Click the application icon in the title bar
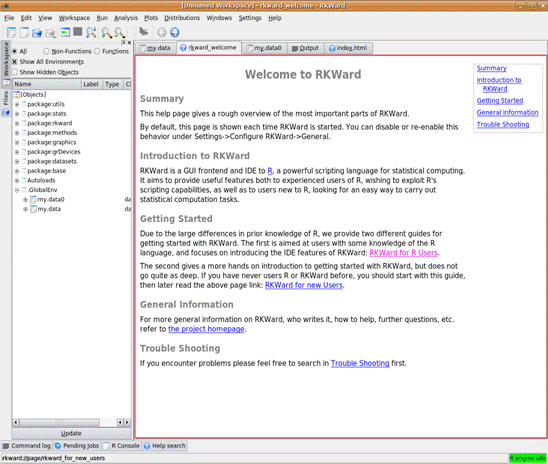548x464 pixels. 5,6
